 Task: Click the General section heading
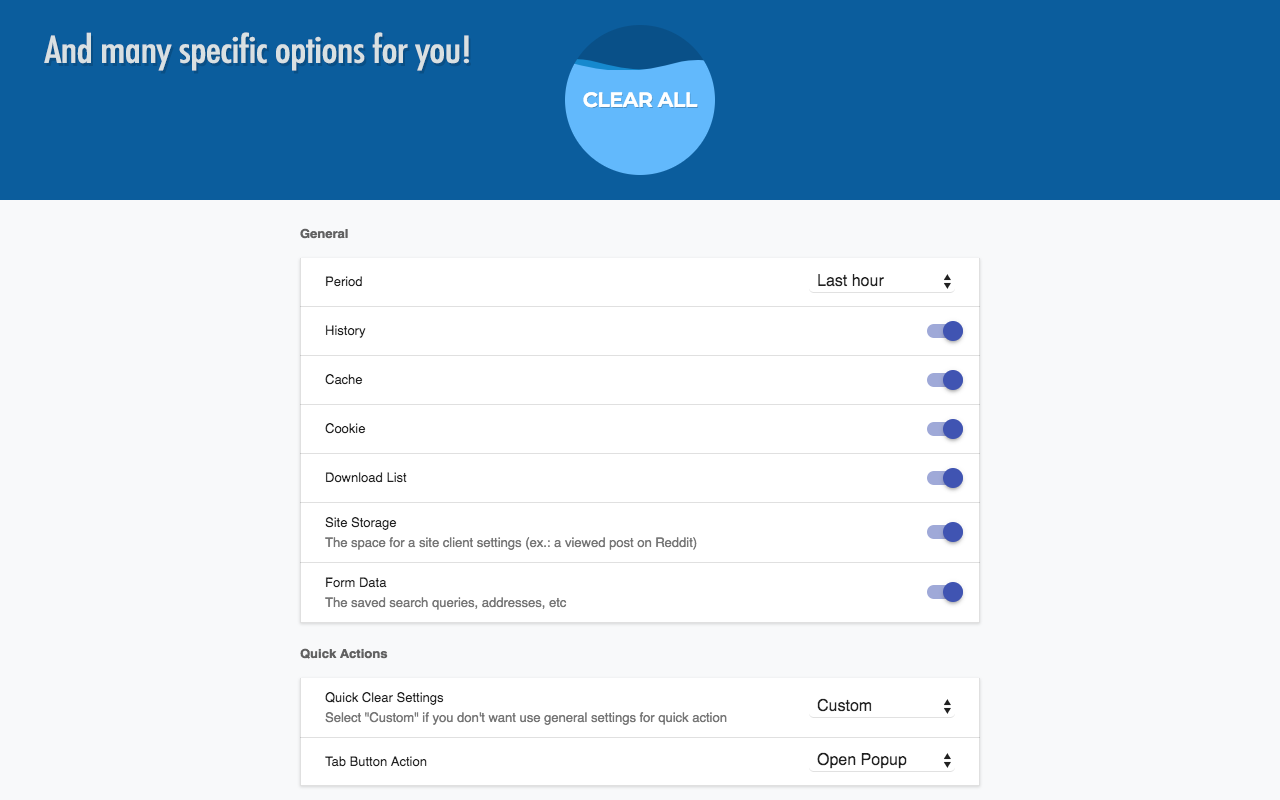tap(324, 234)
